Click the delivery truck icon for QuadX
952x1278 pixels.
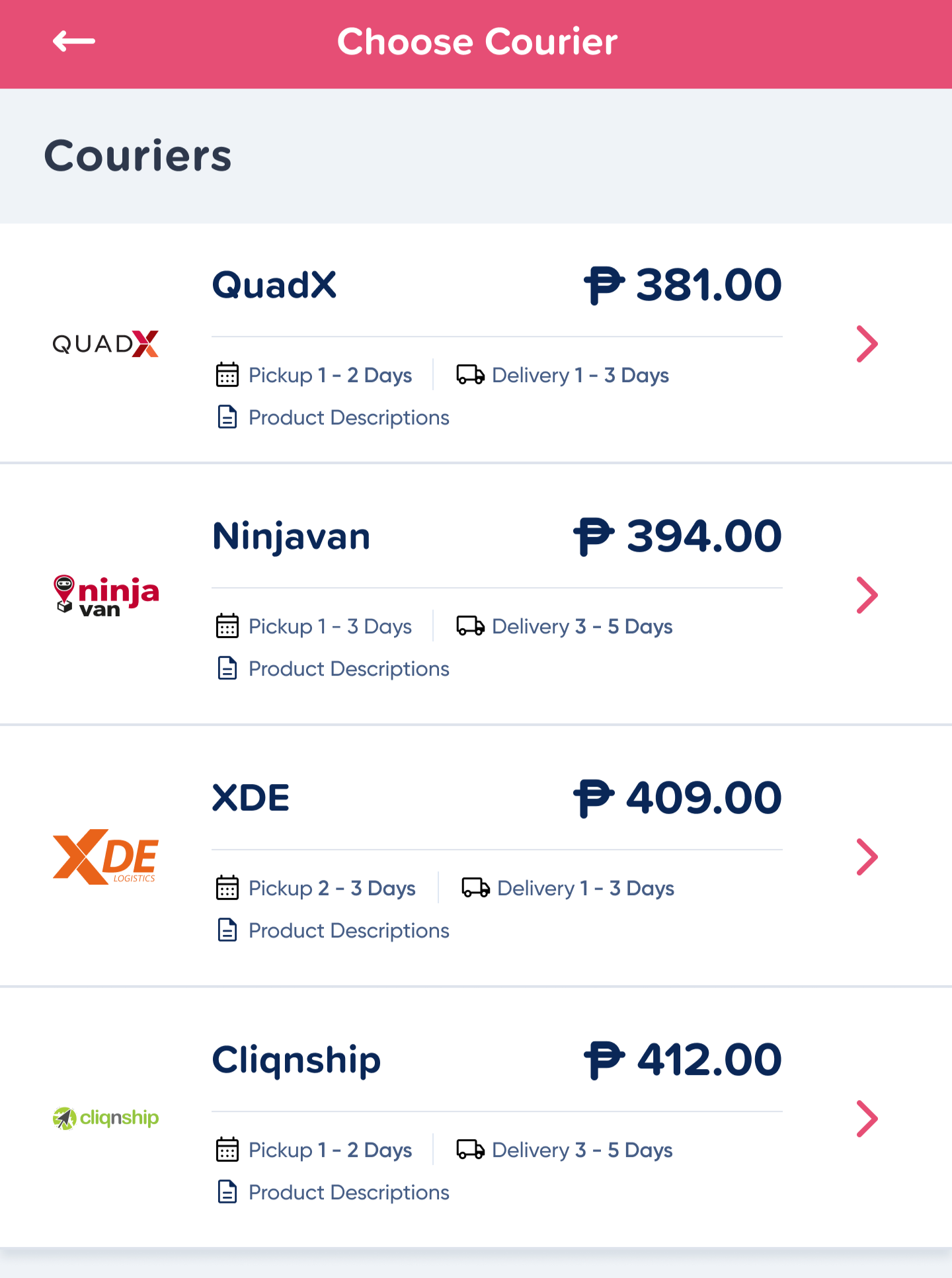click(x=471, y=375)
